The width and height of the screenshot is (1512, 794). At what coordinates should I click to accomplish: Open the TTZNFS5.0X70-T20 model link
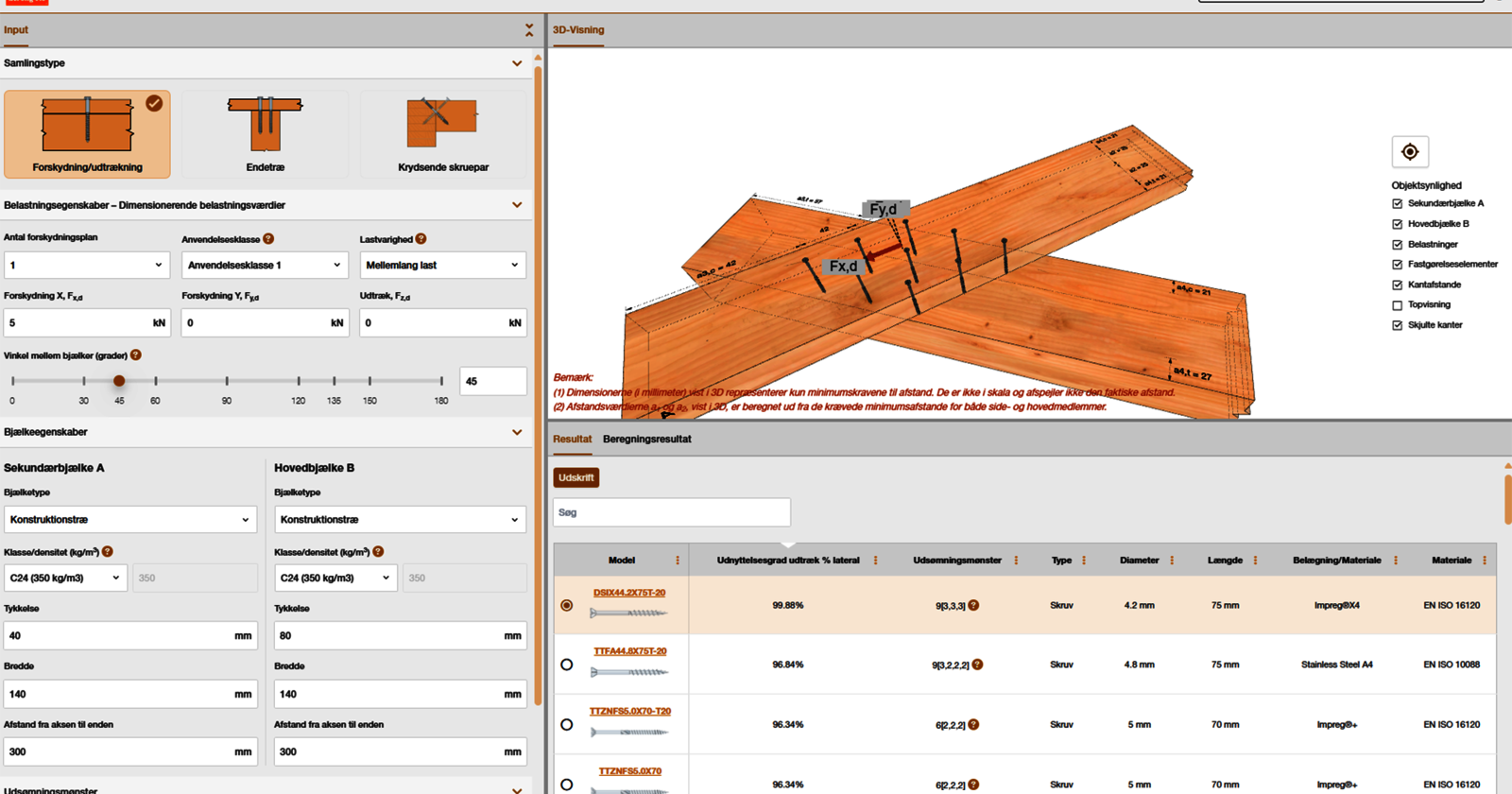pyautogui.click(x=630, y=711)
